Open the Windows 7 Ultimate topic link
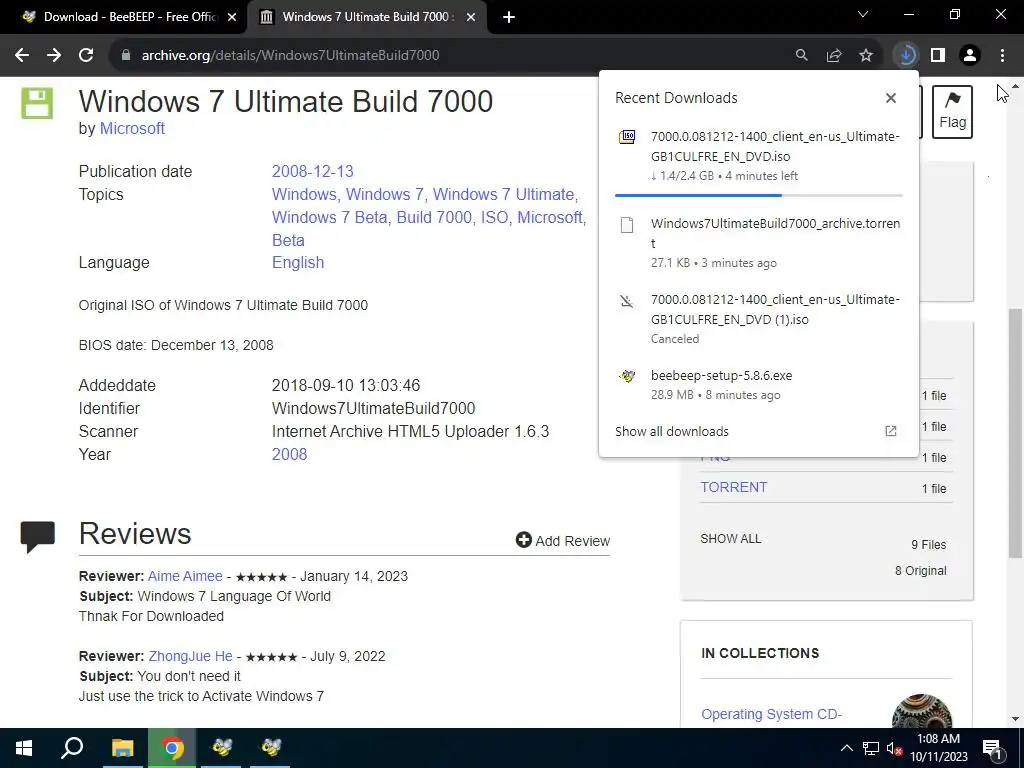 pos(504,195)
